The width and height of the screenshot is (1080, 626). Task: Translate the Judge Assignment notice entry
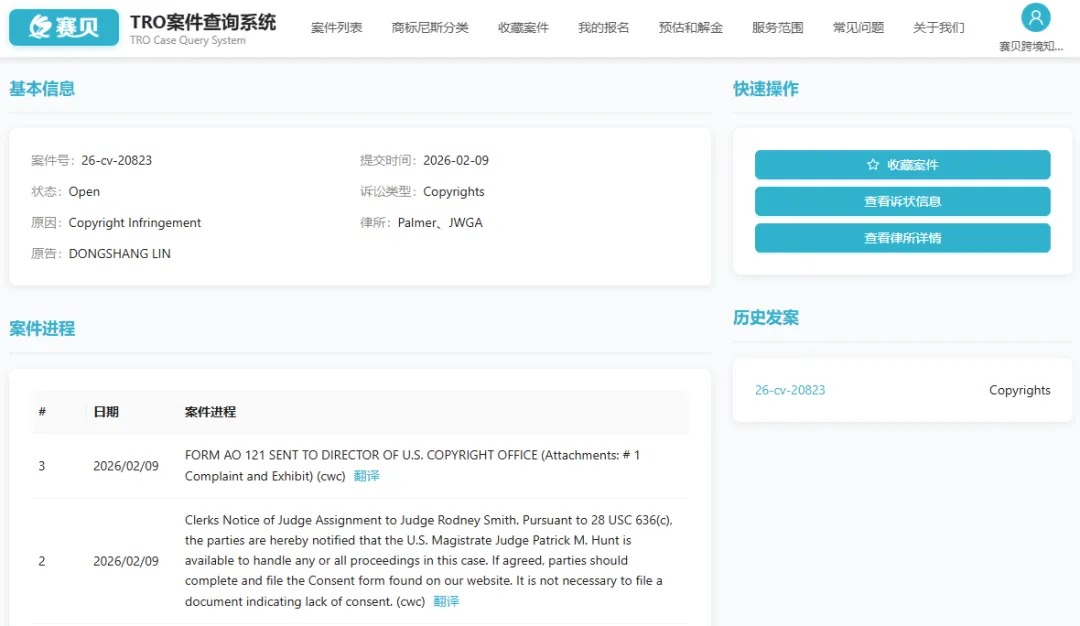(446, 601)
